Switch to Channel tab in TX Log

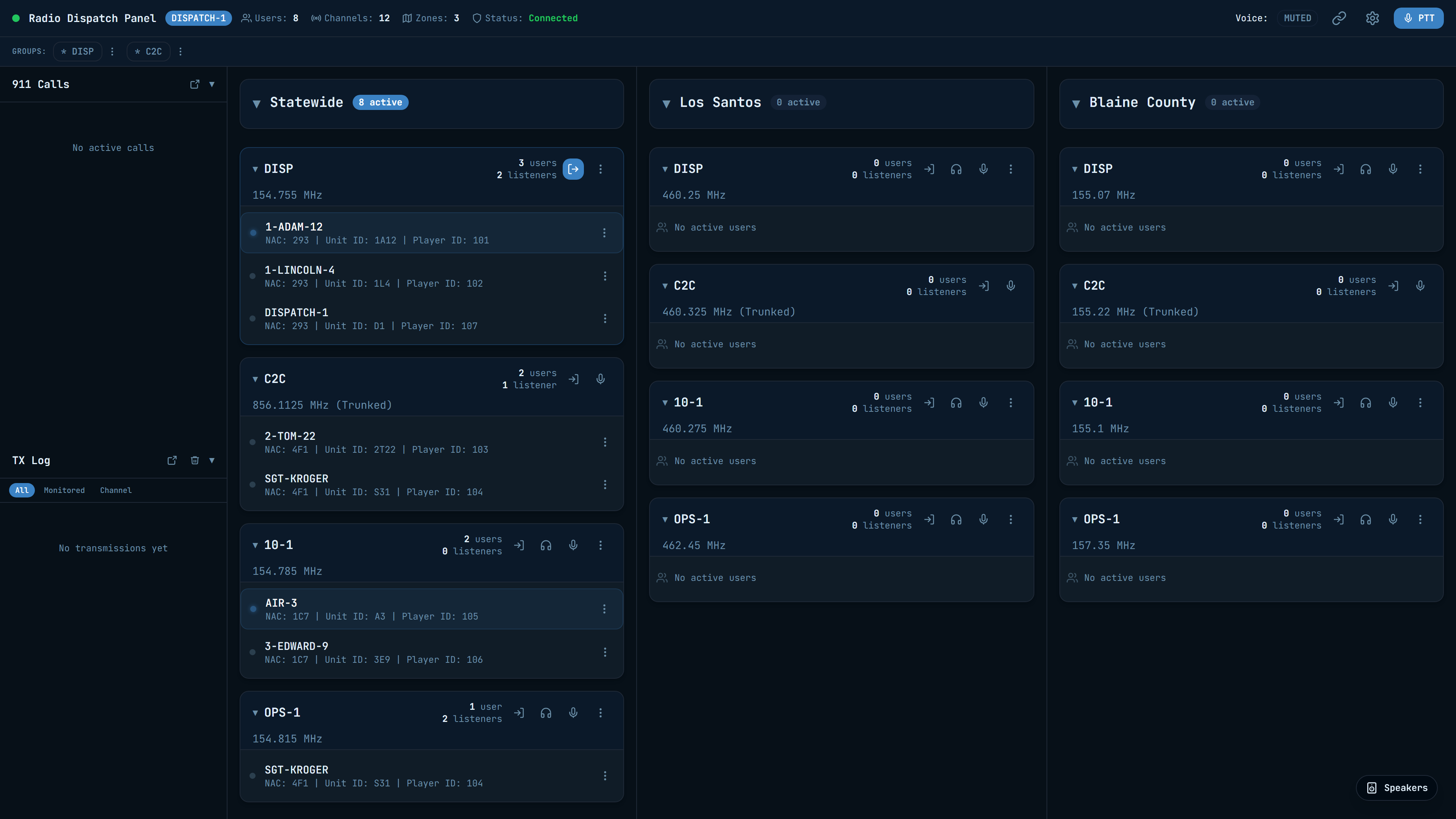coord(116,491)
